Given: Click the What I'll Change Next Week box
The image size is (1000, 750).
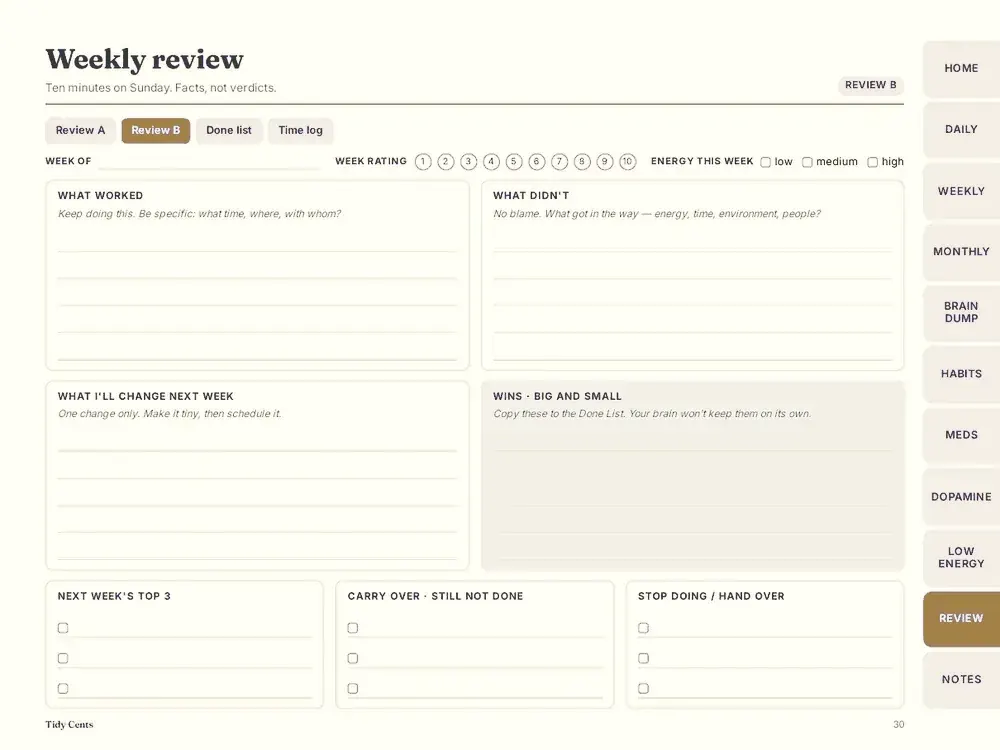Looking at the screenshot, I should (x=258, y=476).
